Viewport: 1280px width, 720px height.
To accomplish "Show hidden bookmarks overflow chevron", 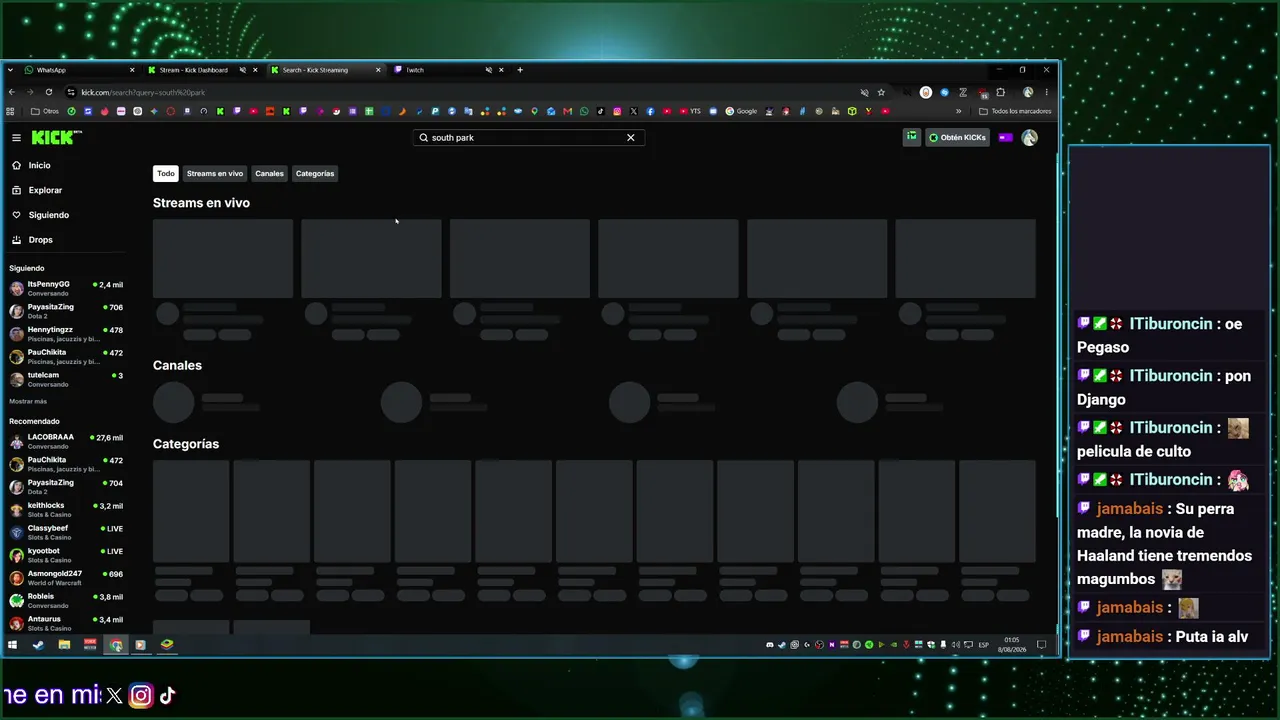I will coord(958,111).
